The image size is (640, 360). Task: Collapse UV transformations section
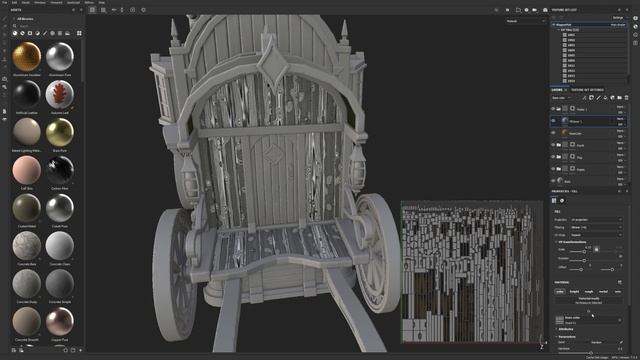click(556, 242)
